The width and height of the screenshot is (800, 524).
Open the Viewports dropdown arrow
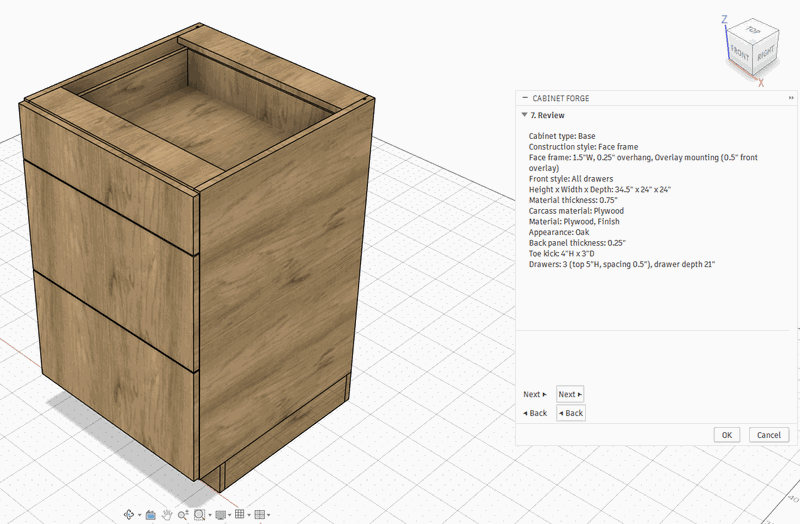268,515
